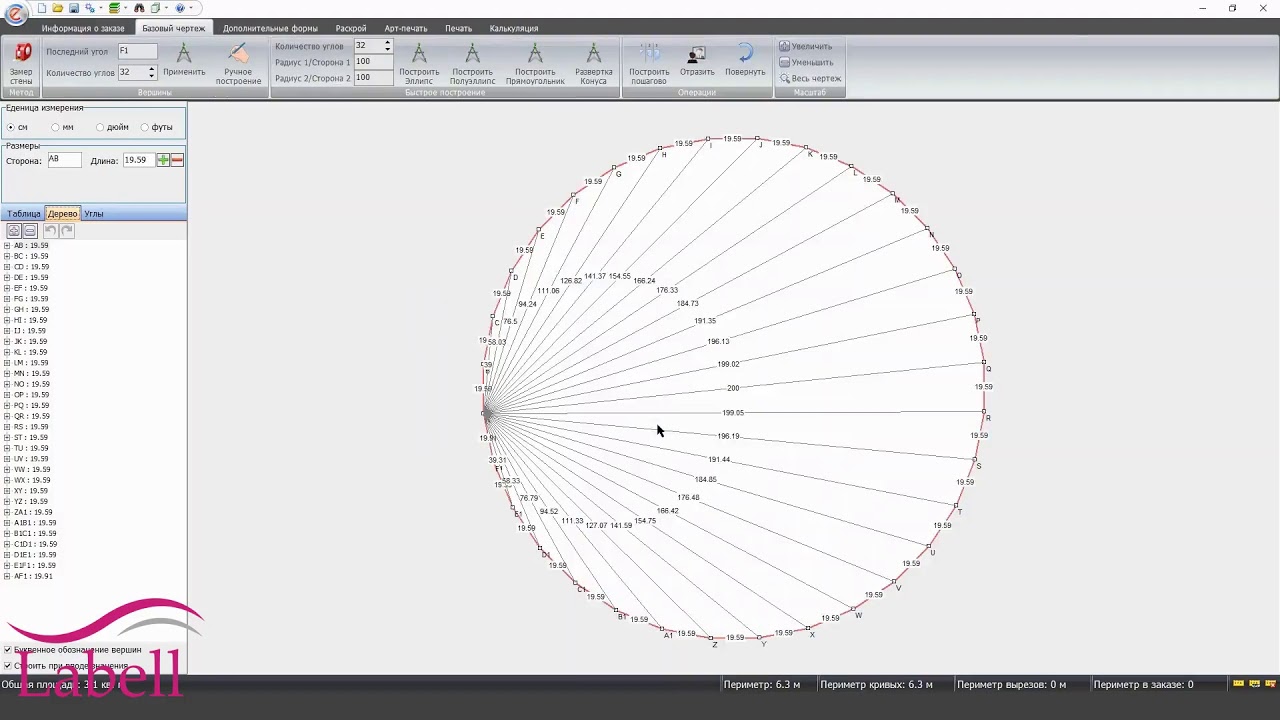Image resolution: width=1280 pixels, height=720 pixels.
Task: Expand the GH : 19.59 tree node
Action: tap(7, 310)
